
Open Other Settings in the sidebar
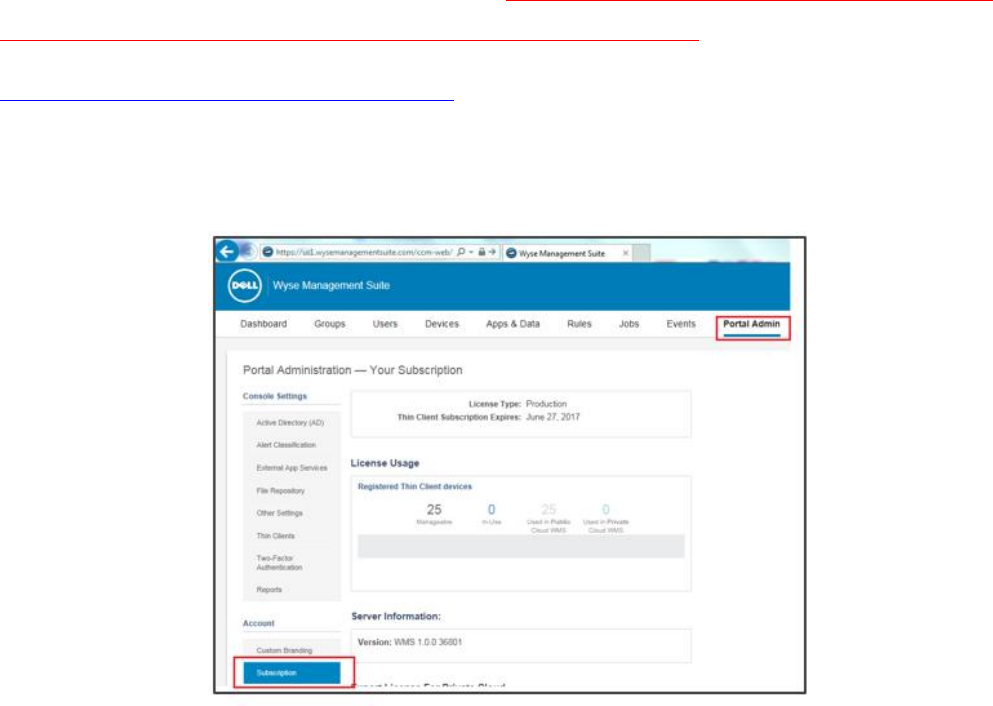(x=280, y=513)
